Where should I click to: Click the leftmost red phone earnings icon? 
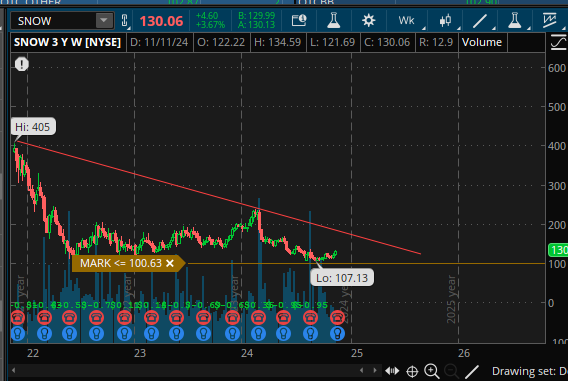[x=18, y=318]
